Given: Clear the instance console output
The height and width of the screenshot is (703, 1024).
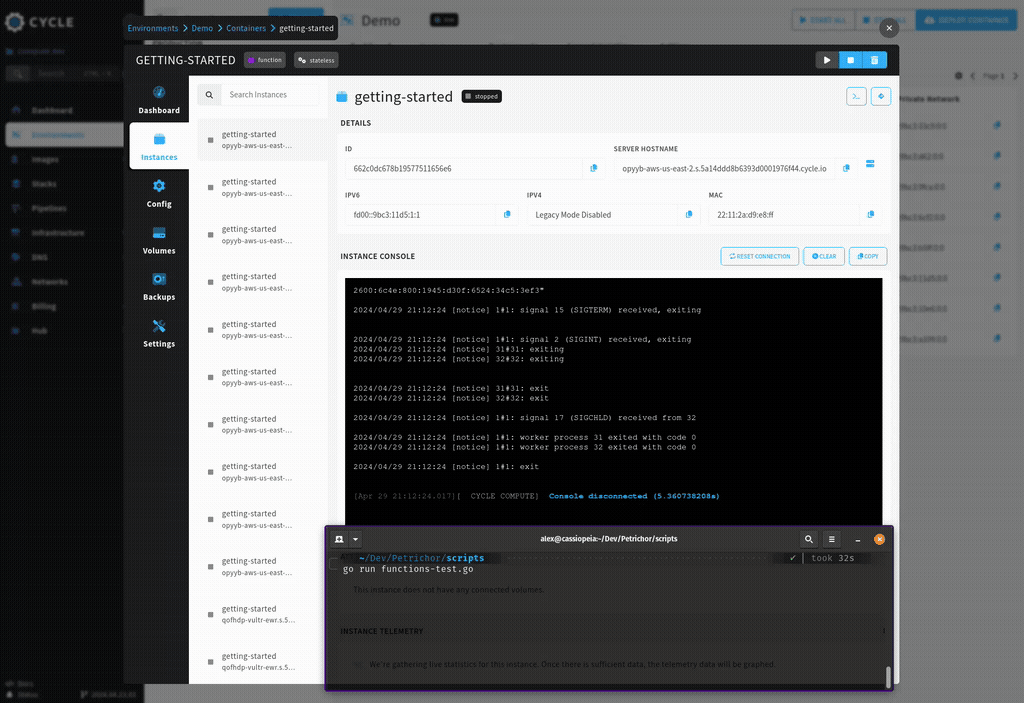Looking at the screenshot, I should point(824,256).
